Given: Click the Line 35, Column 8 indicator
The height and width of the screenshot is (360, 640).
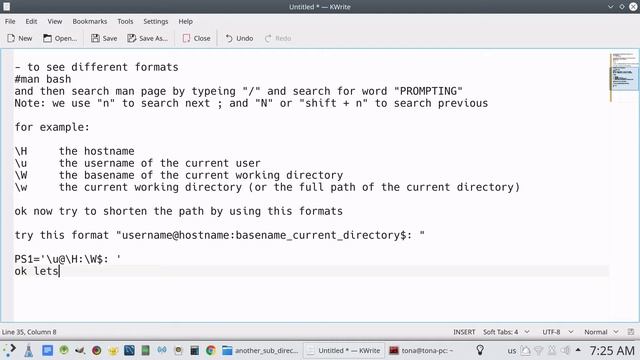Looking at the screenshot, I should point(29,332).
